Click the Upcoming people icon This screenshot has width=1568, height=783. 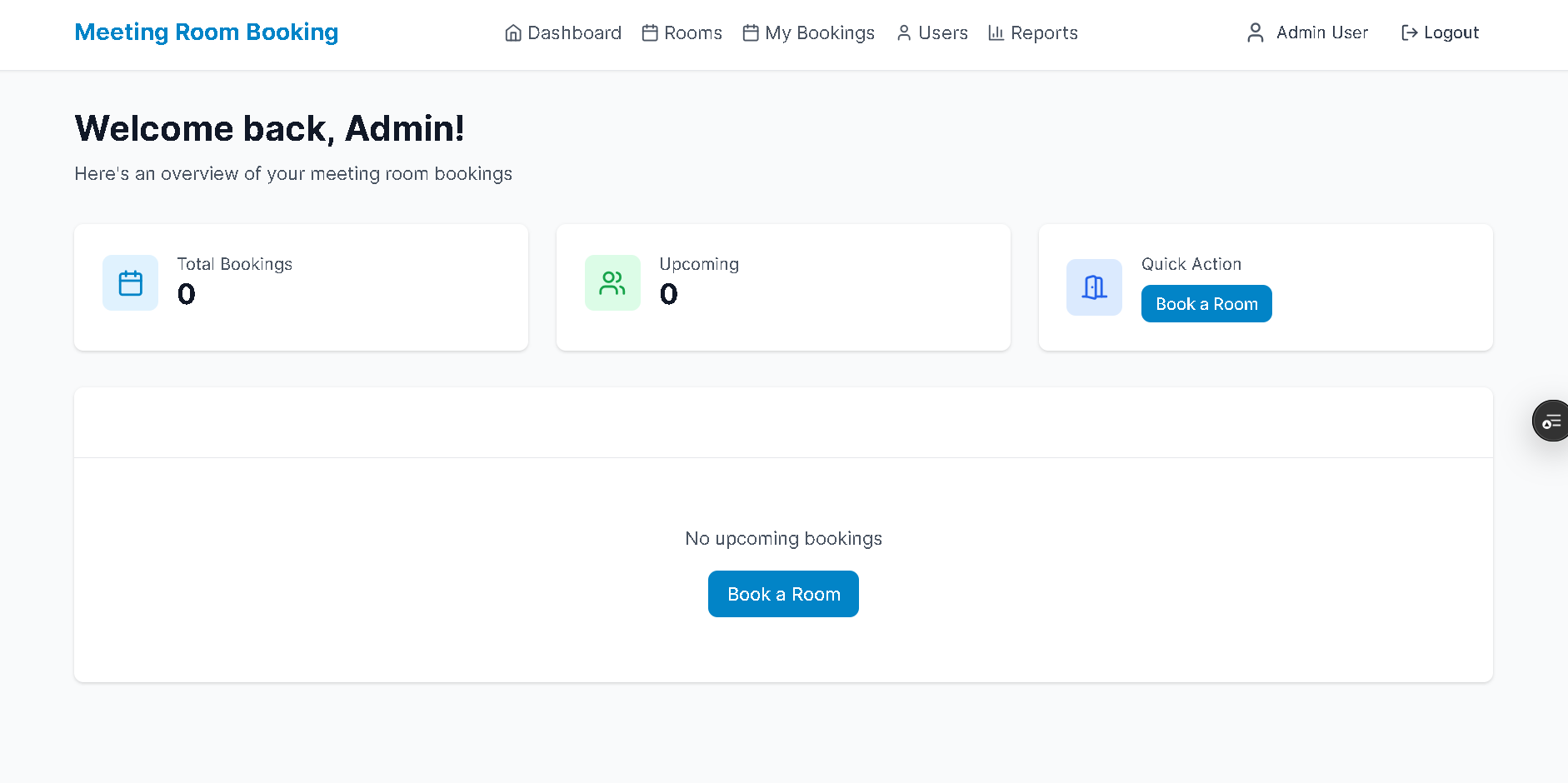point(612,283)
